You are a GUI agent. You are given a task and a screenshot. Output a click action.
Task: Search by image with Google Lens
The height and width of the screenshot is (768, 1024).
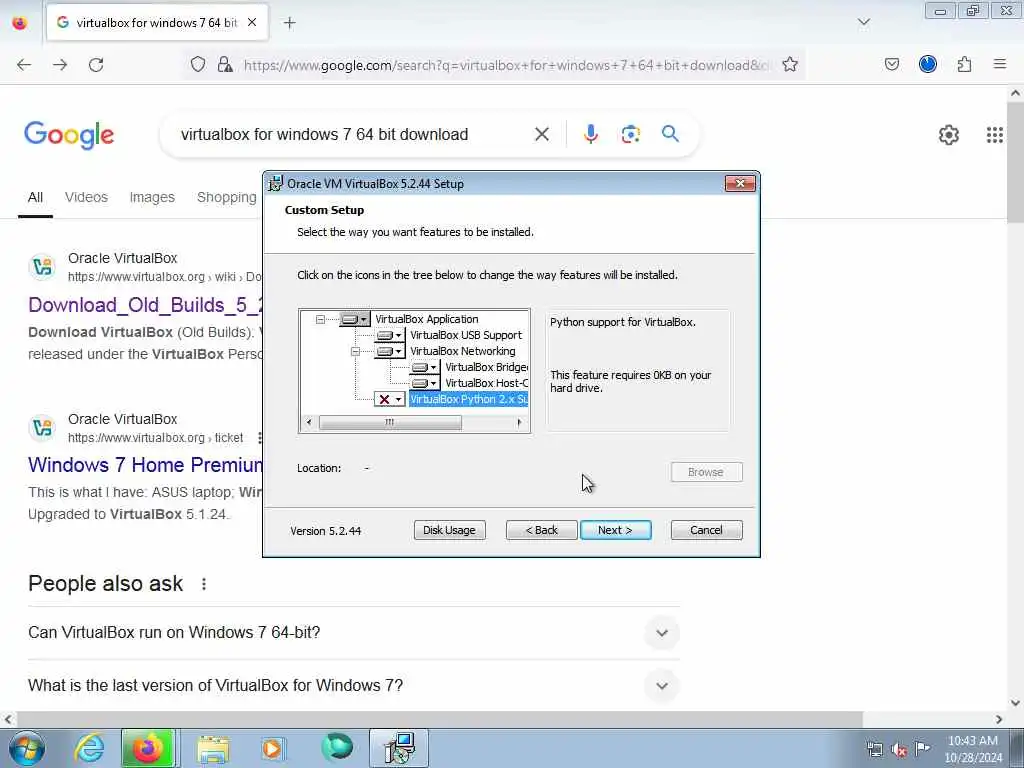click(x=630, y=135)
